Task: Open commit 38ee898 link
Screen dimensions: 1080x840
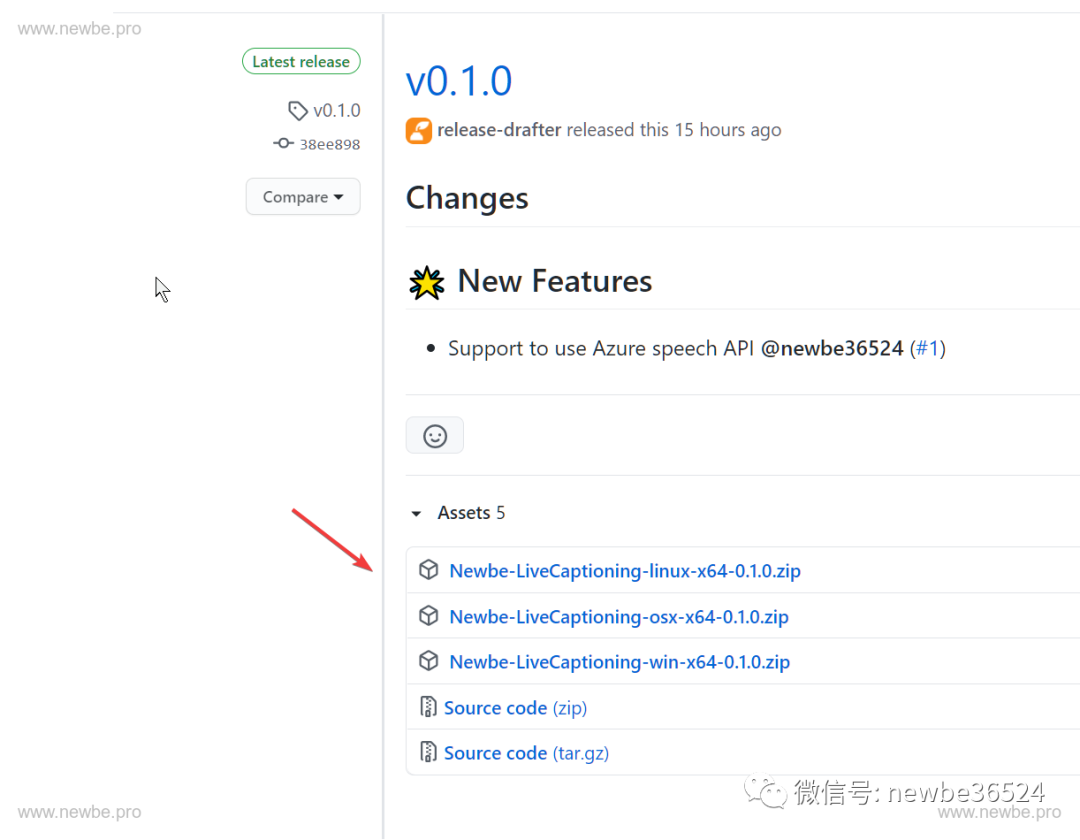Action: [329, 145]
